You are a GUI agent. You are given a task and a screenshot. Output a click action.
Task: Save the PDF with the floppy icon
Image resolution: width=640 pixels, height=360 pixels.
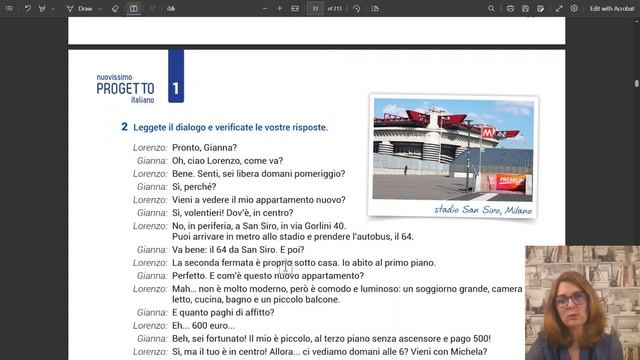click(x=525, y=8)
